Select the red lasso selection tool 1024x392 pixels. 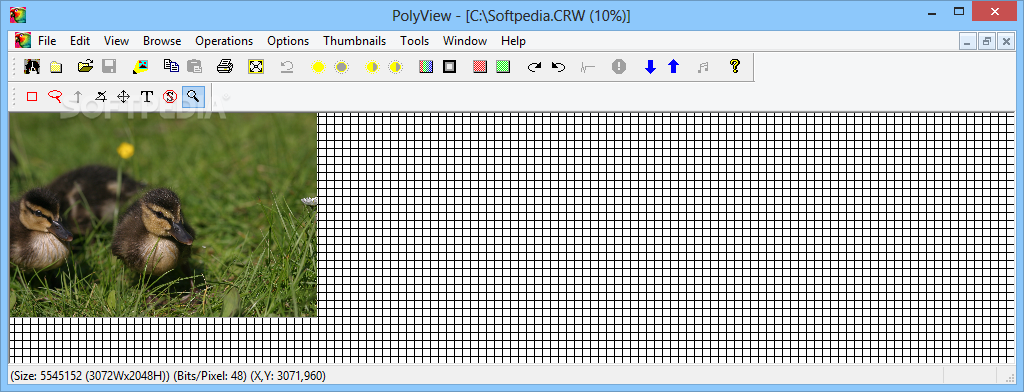[x=55, y=97]
